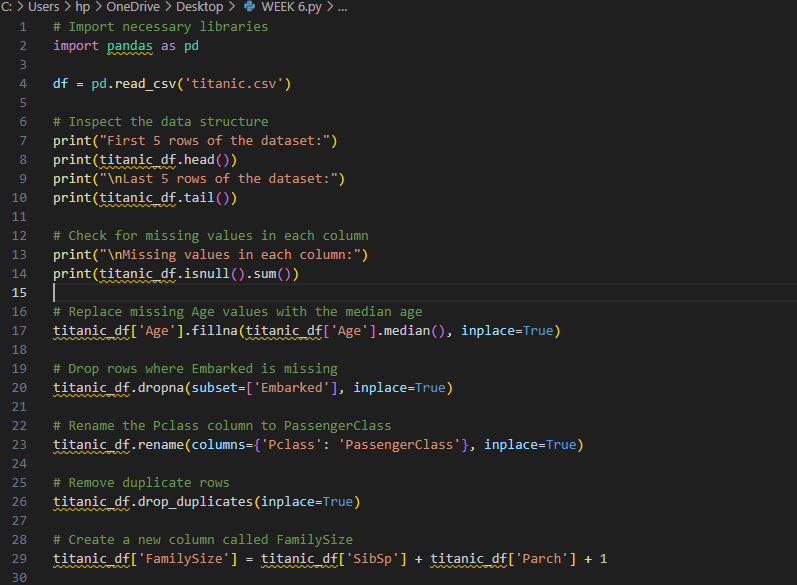Click 'read_csv' function on line 4

[145, 84]
